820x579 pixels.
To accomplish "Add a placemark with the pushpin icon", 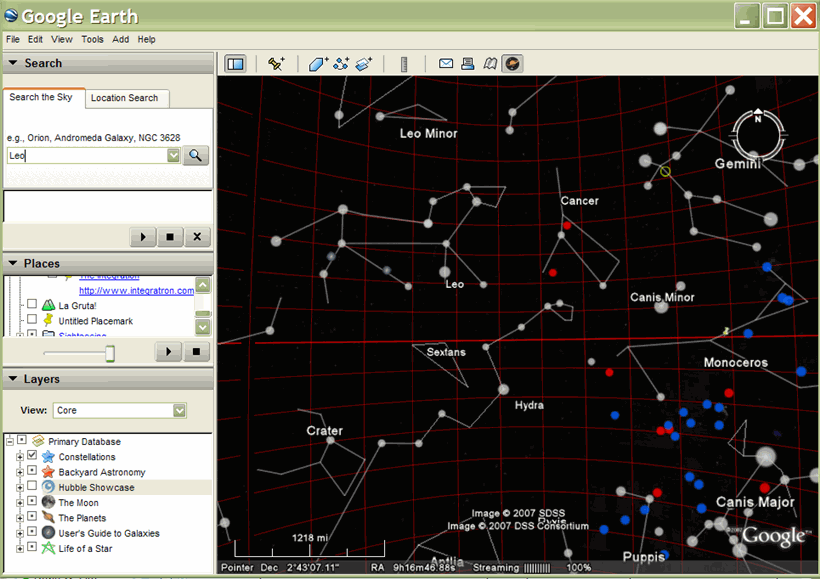I will click(277, 64).
